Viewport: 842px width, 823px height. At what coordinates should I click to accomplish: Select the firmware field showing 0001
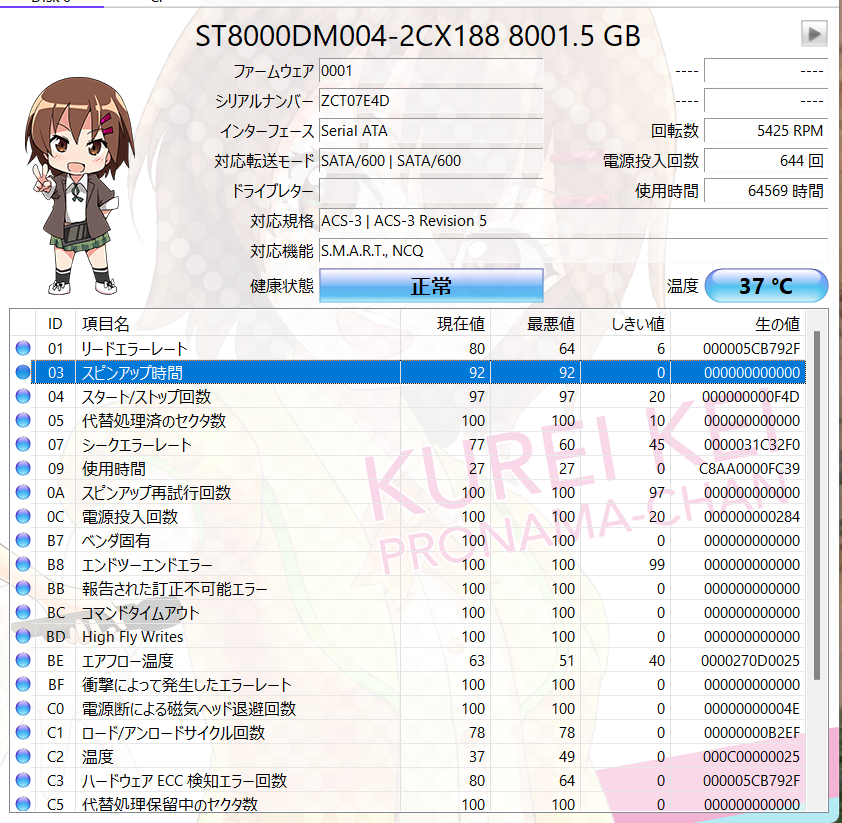coord(431,71)
